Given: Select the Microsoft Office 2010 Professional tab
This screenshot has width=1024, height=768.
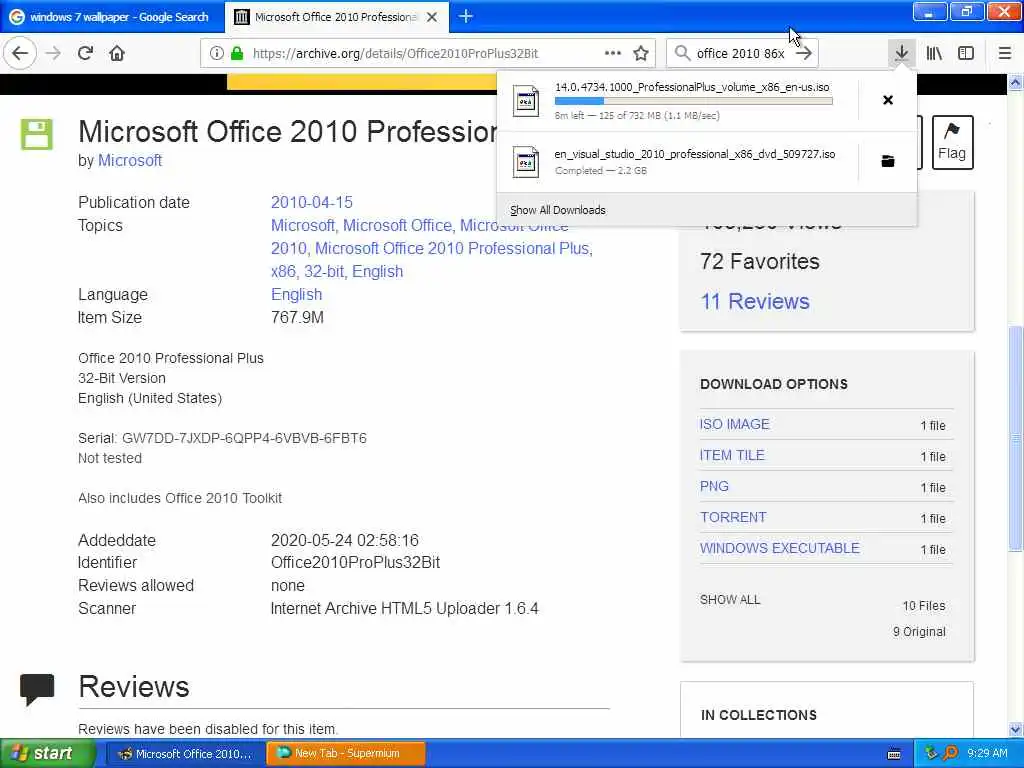Looking at the screenshot, I should pos(336,17).
